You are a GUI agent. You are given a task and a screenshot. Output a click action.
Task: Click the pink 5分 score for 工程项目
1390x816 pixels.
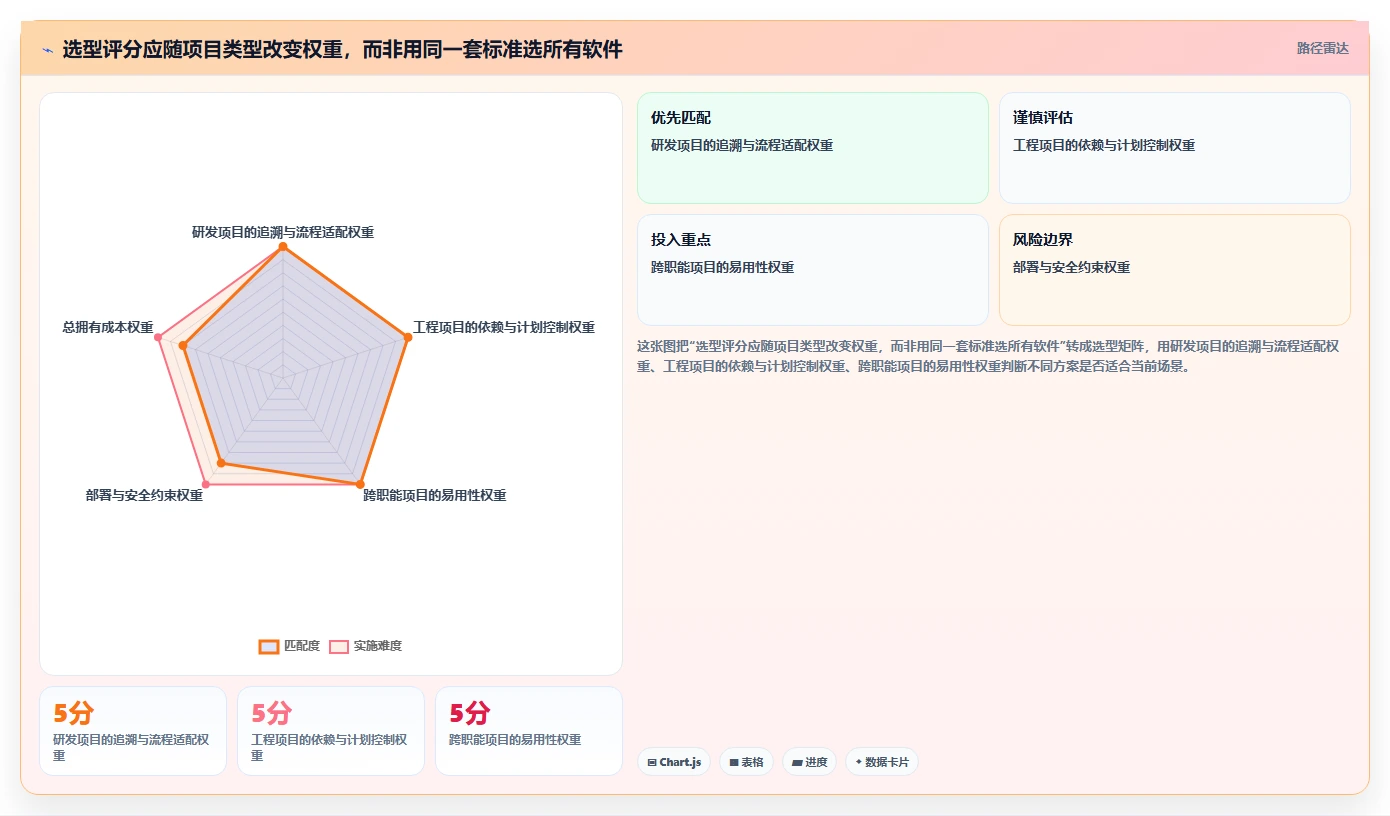pos(271,713)
